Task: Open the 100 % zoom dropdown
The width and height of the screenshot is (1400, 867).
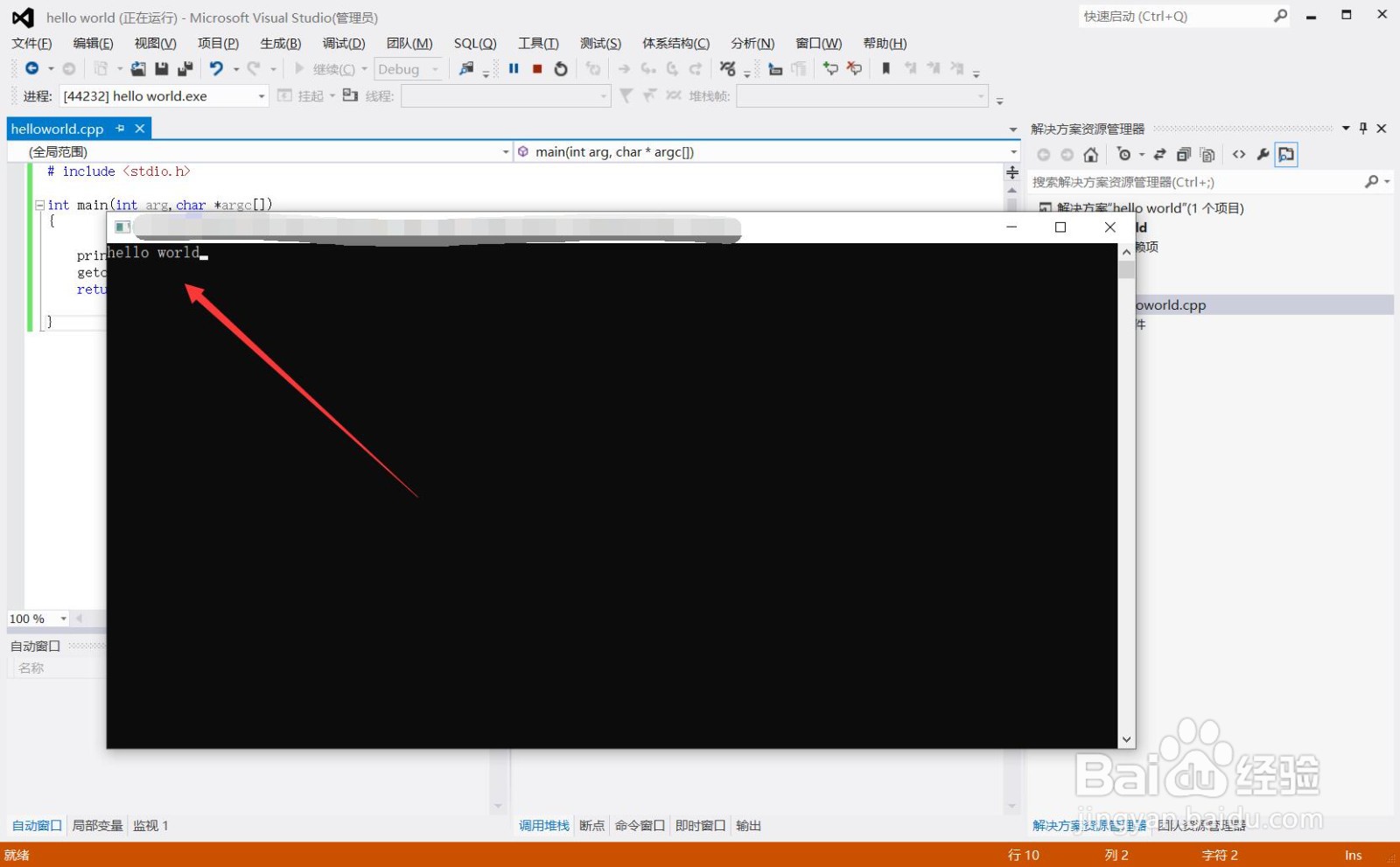Action: [x=64, y=619]
